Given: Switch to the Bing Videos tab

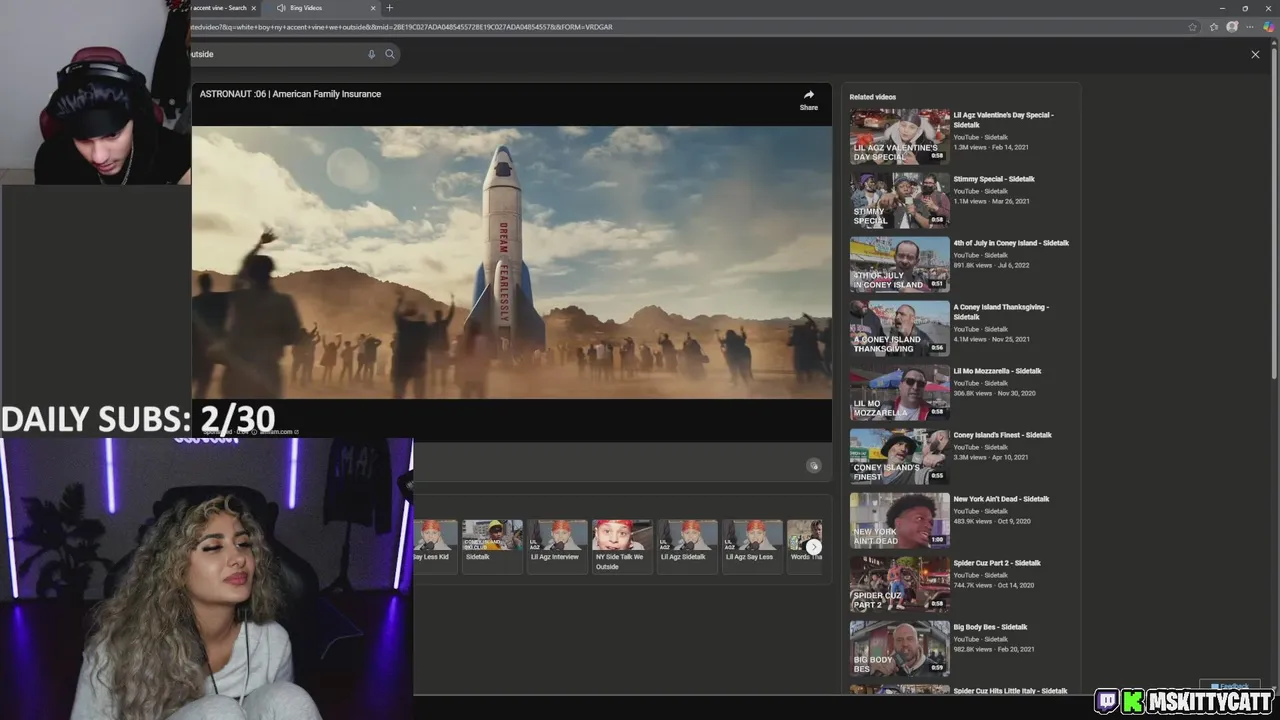Looking at the screenshot, I should [x=322, y=8].
